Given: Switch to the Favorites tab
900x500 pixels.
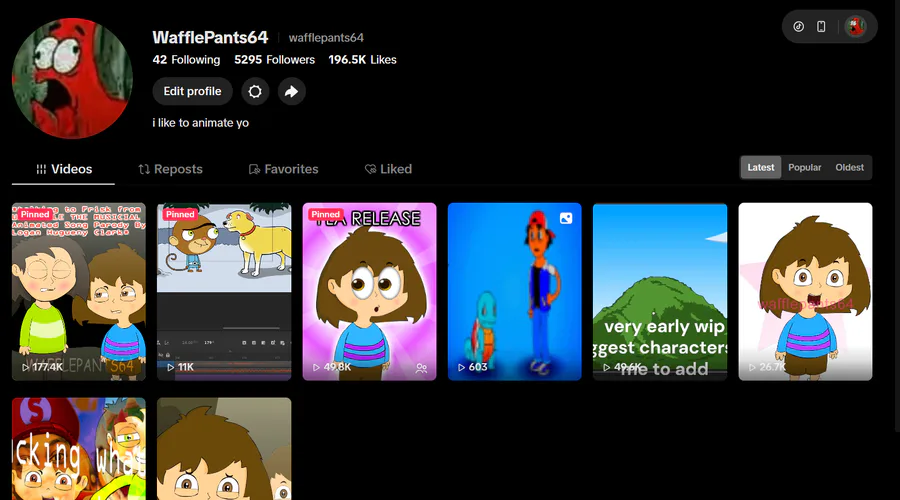Looking at the screenshot, I should click(284, 169).
